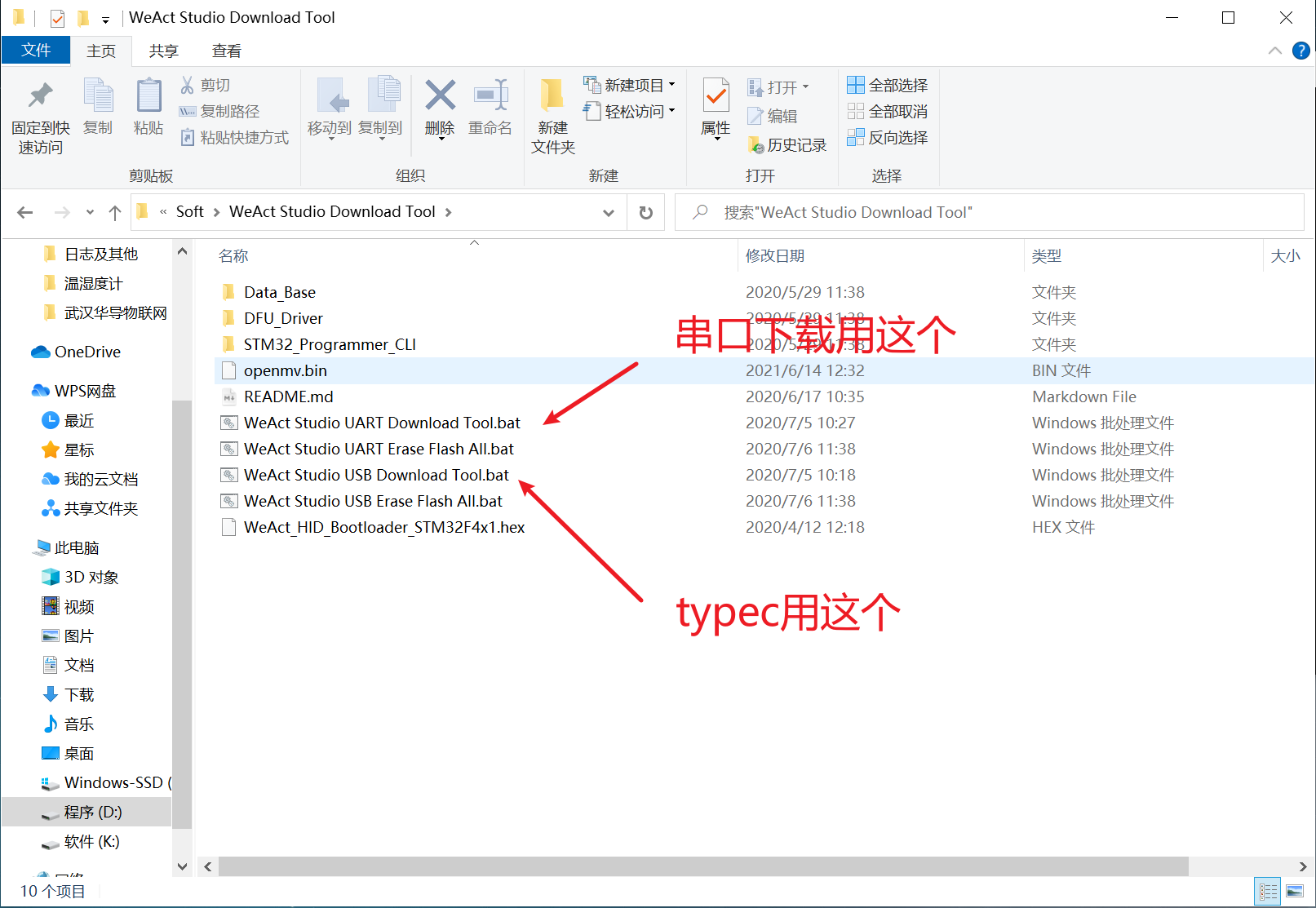This screenshot has width=1316, height=908.
Task: Open OneDrive in navigation pane
Action: (87, 352)
